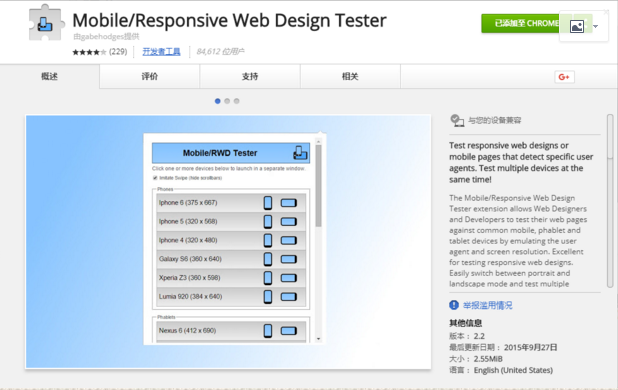Viewport: 618px width, 390px height.
Task: Launch iPhone 6 in portrait mode
Action: (x=268, y=203)
